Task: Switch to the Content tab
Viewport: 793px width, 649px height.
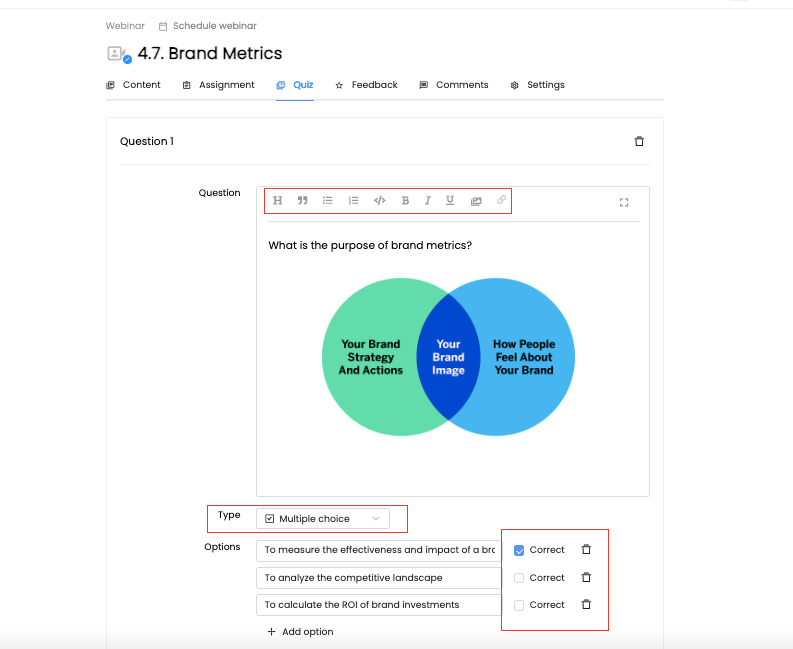Action: point(133,85)
